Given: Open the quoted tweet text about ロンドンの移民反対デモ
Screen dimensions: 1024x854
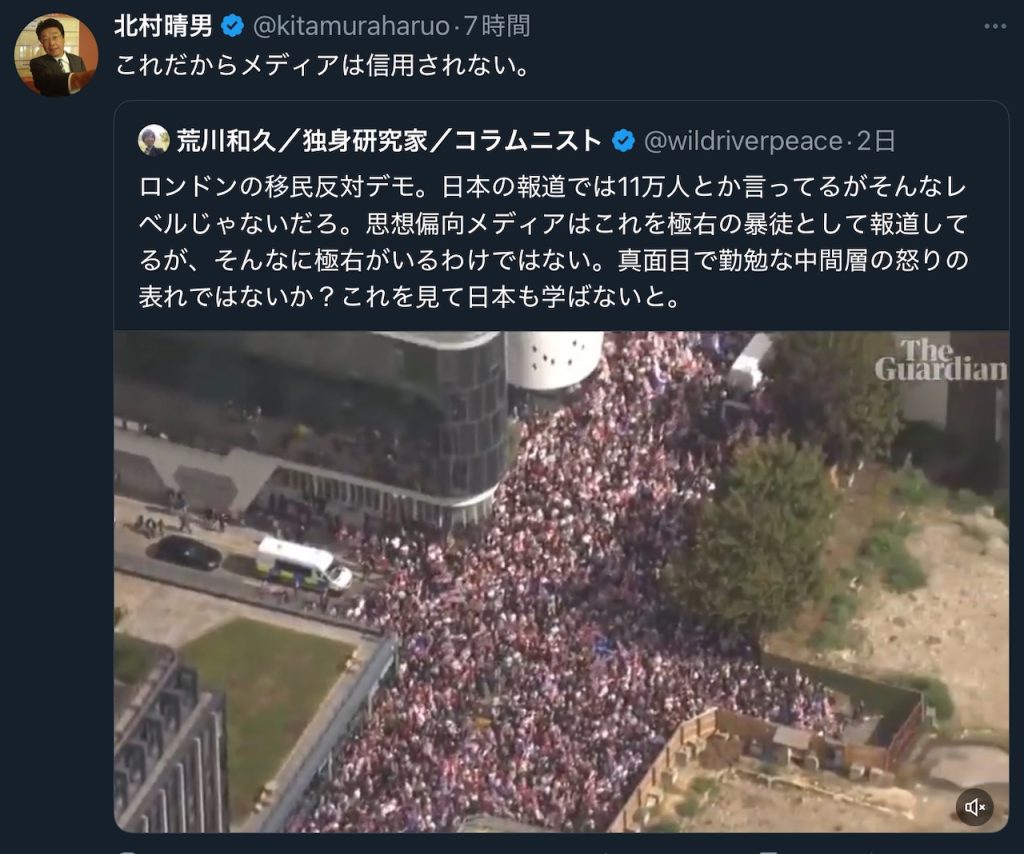Looking at the screenshot, I should click(554, 242).
